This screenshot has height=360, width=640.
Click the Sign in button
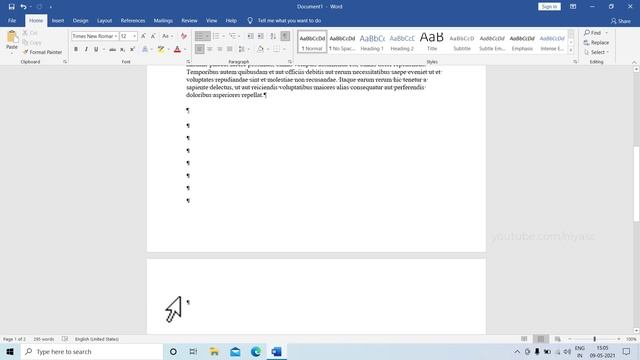click(549, 7)
